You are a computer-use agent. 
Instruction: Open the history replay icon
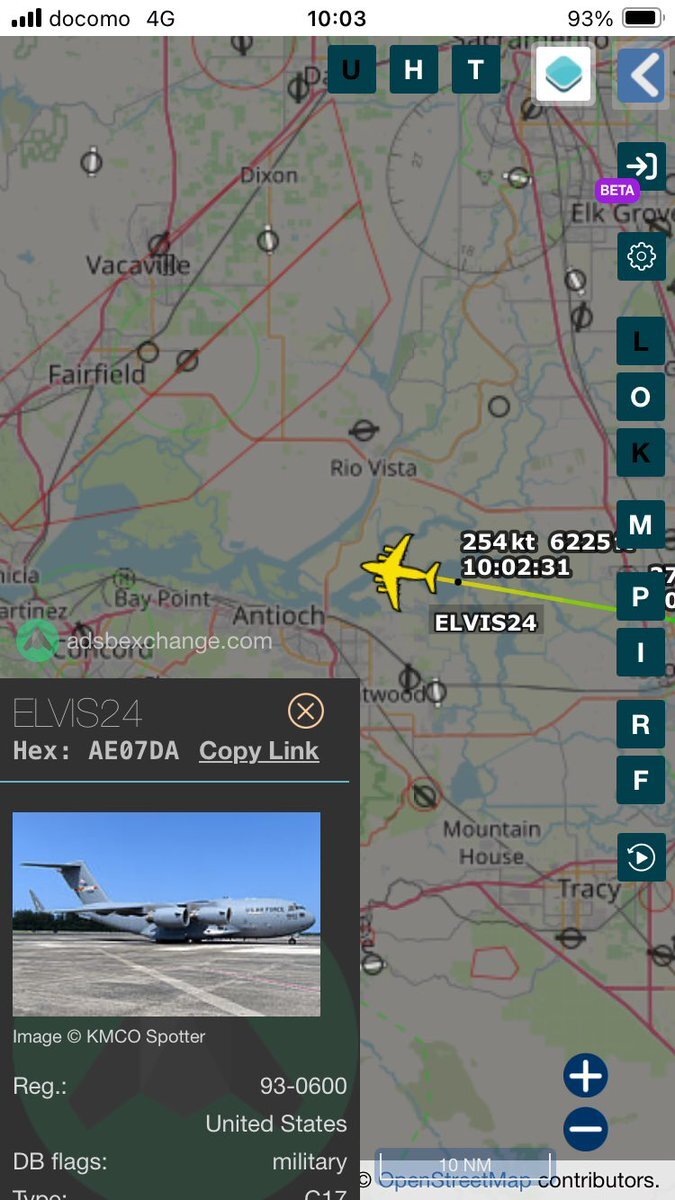click(641, 857)
